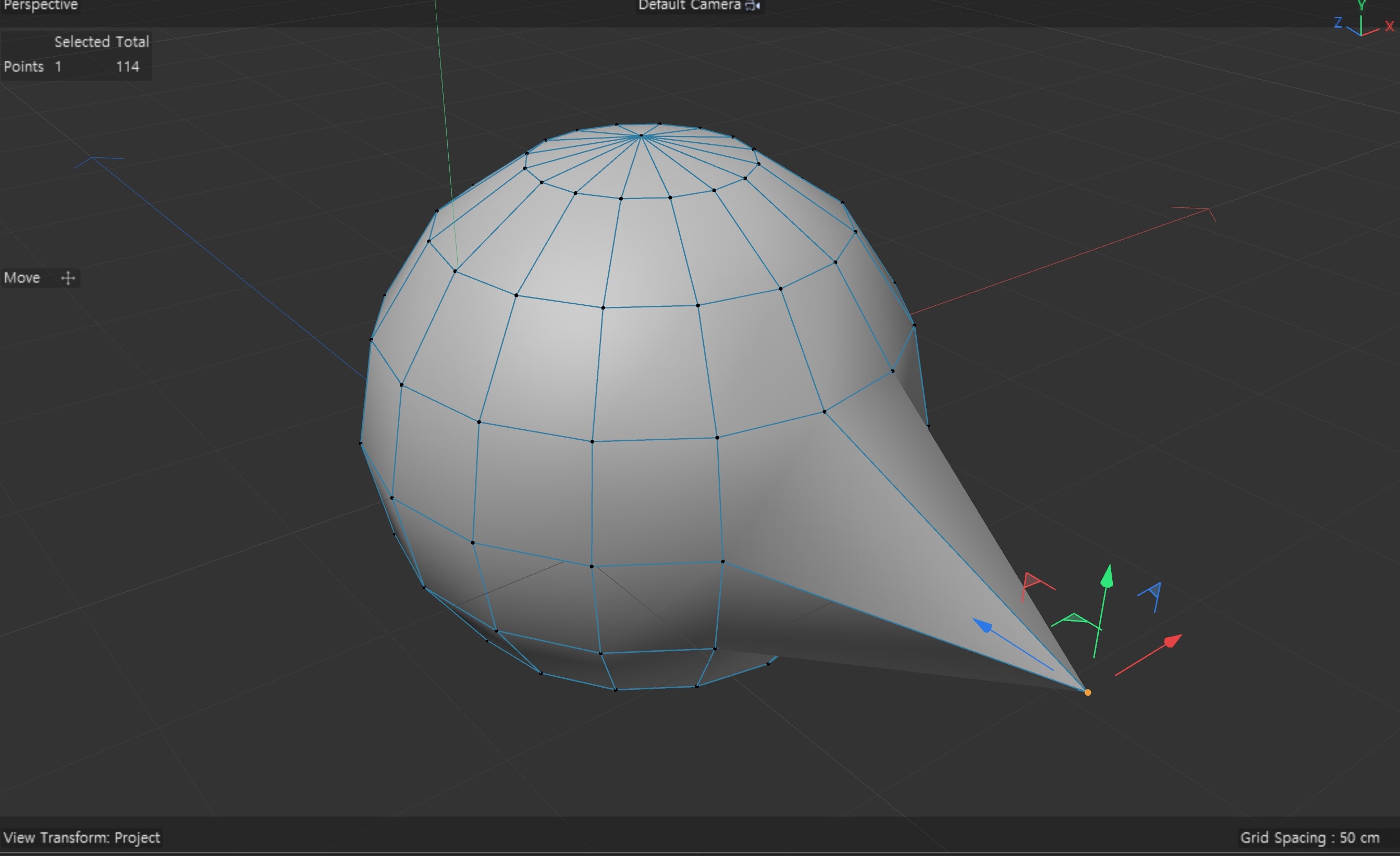Click the 'Move' tool label
Viewport: 1400px width, 856px height.
click(x=22, y=278)
